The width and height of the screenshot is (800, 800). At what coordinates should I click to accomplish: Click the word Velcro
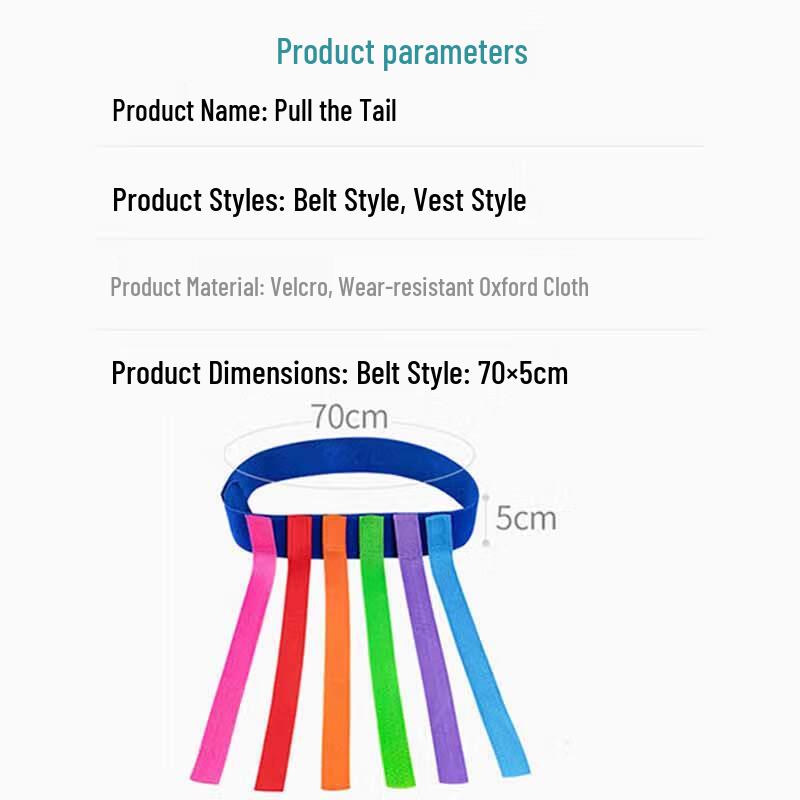pyautogui.click(x=300, y=287)
